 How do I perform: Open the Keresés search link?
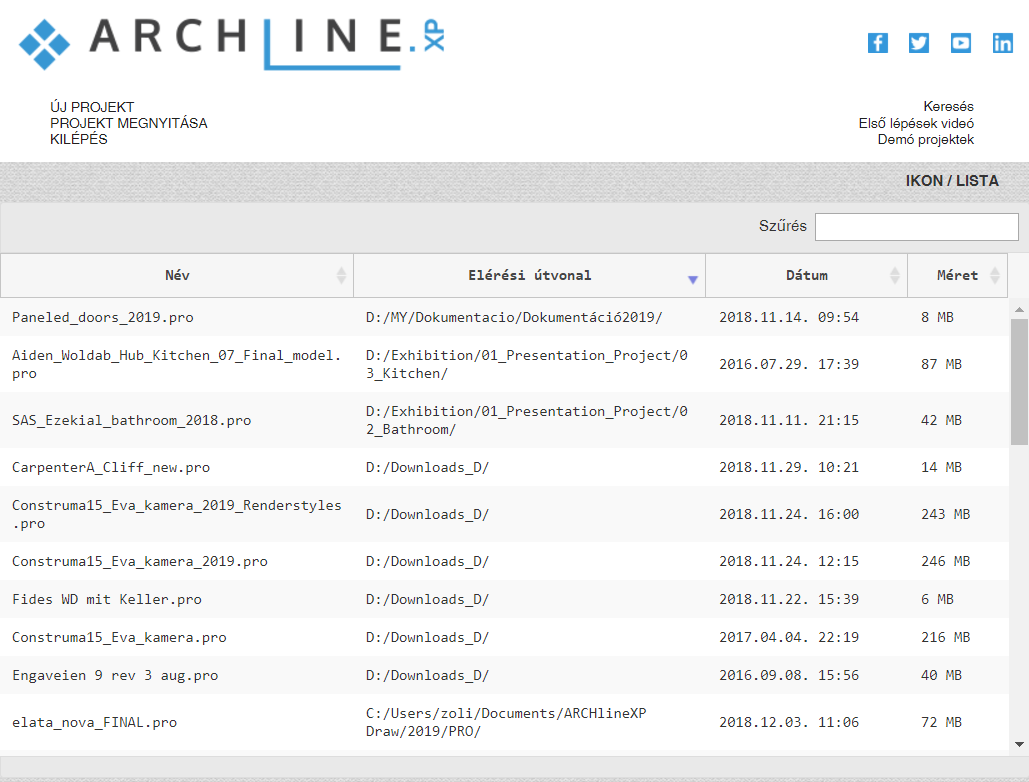(948, 106)
